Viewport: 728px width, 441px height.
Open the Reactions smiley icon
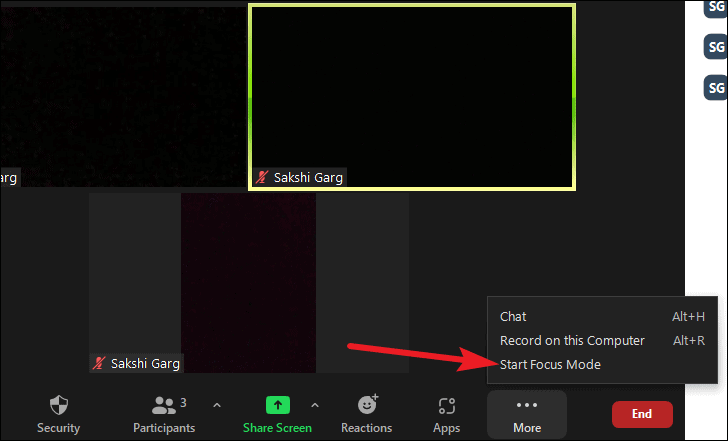coord(368,404)
